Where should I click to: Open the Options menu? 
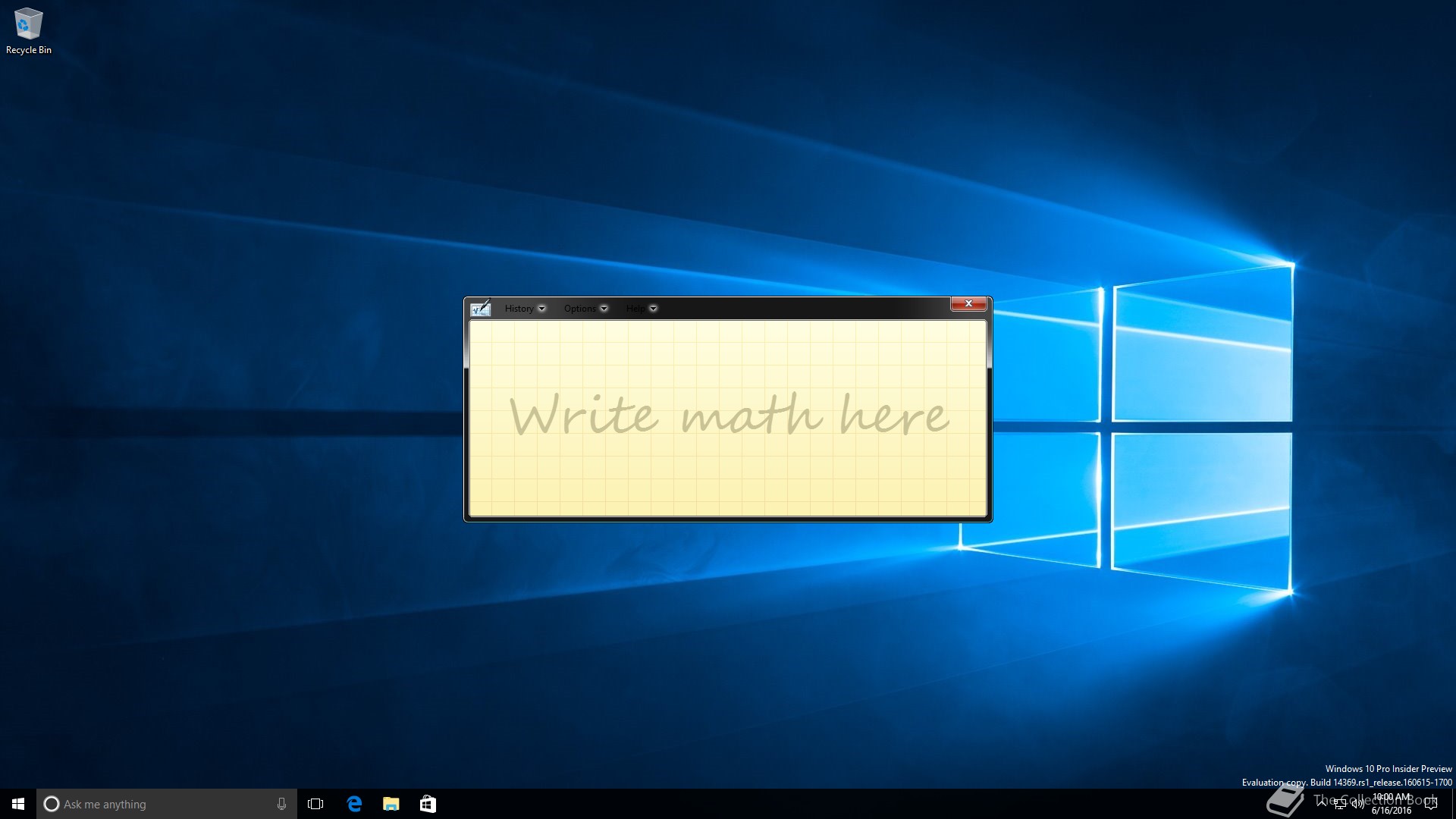579,309
